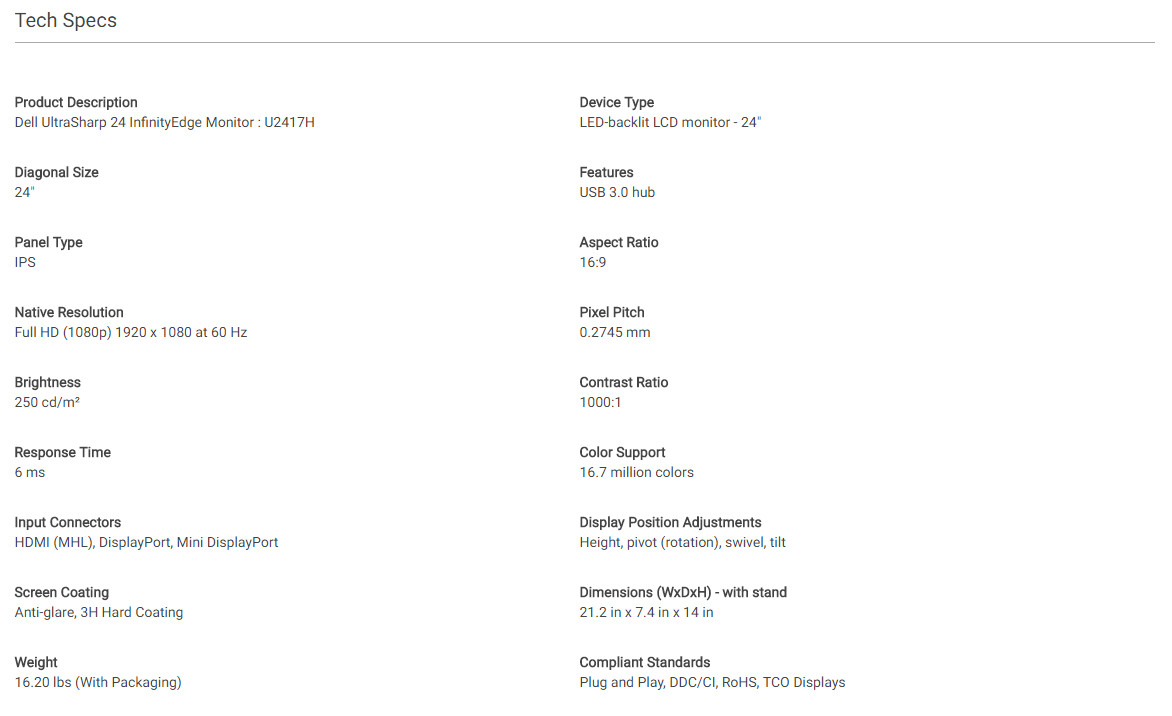Select the HDMI (MHL), DisplayPort connectors text
Screen dimensions: 1172x716
146,543
